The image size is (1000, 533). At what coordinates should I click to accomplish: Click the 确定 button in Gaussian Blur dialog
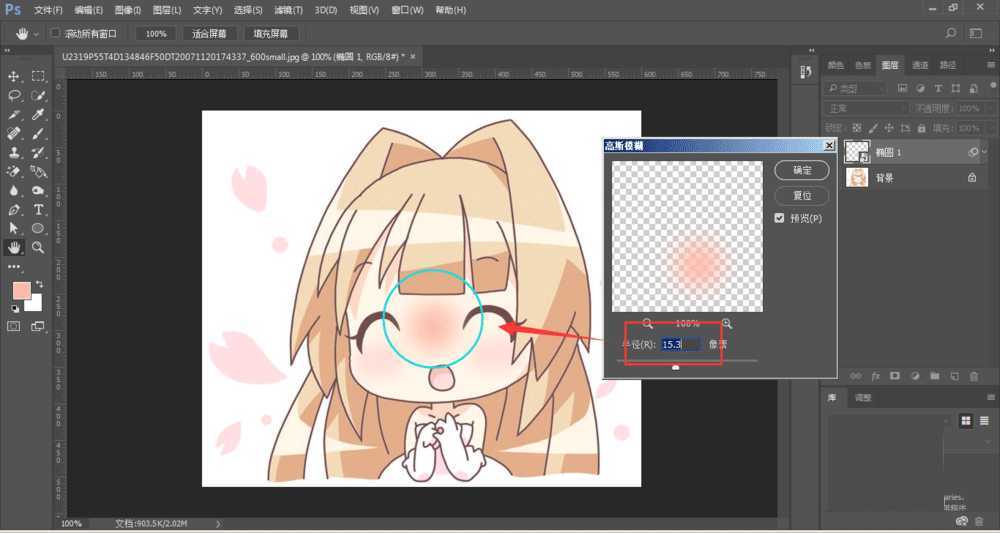801,171
